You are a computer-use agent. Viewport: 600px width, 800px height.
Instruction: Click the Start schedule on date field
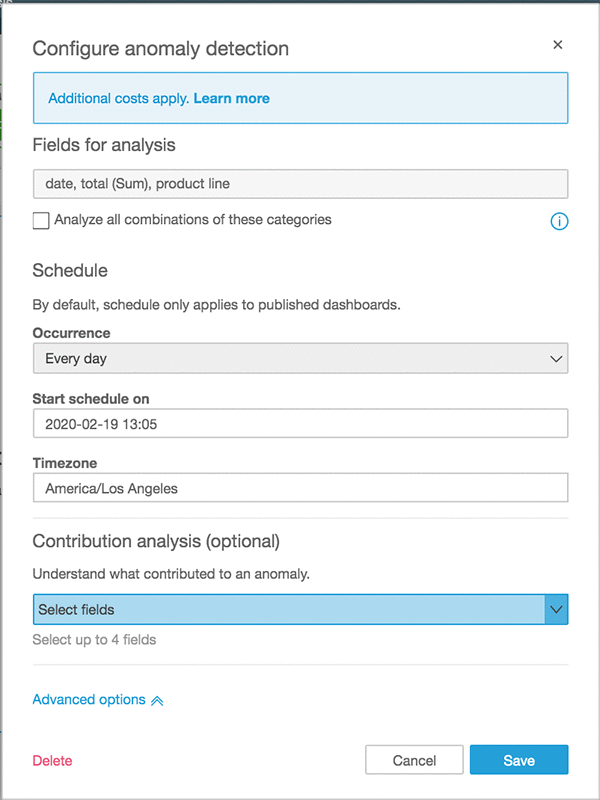coord(301,423)
